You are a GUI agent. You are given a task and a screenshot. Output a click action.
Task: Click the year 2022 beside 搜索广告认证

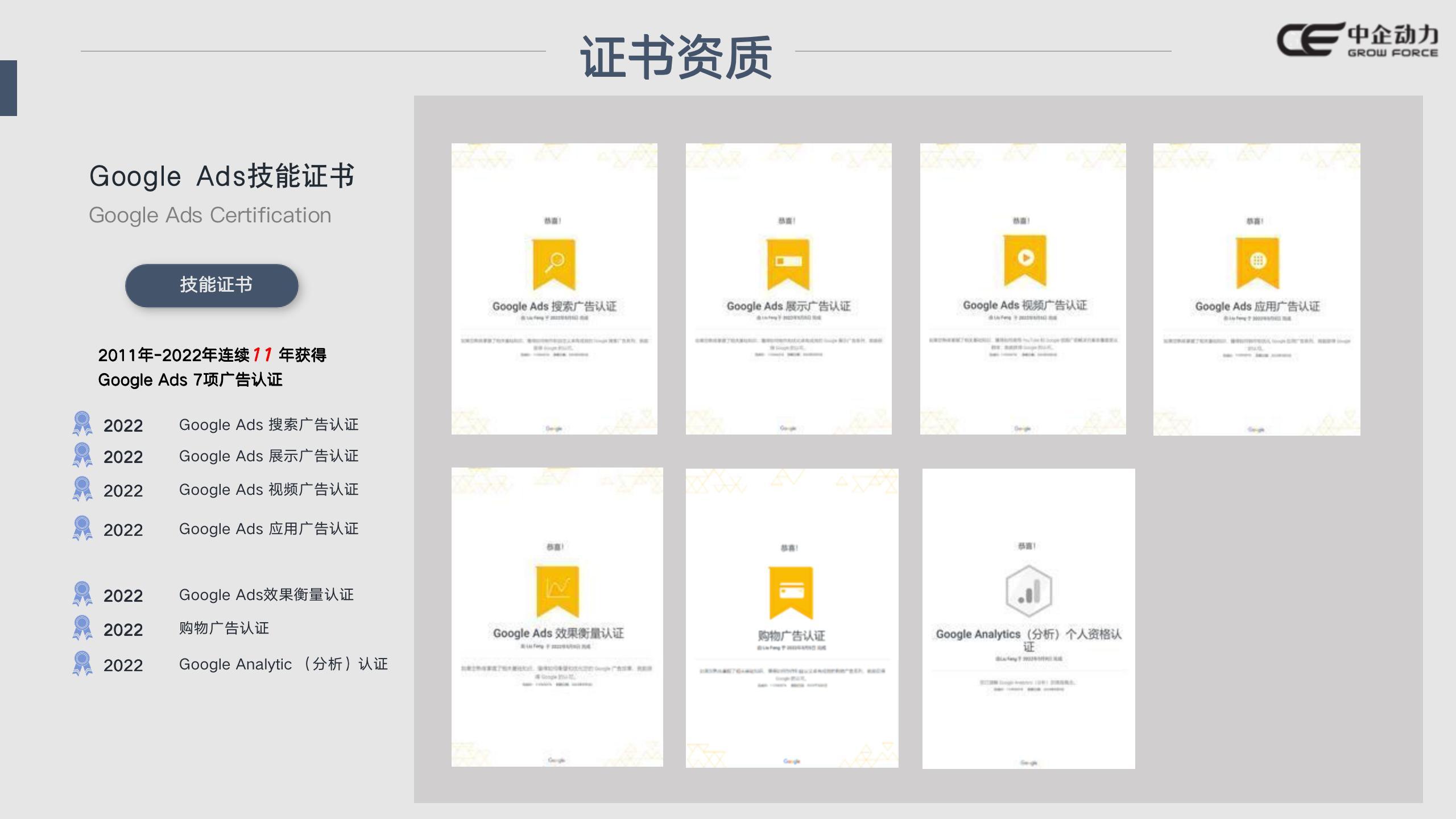tap(123, 425)
